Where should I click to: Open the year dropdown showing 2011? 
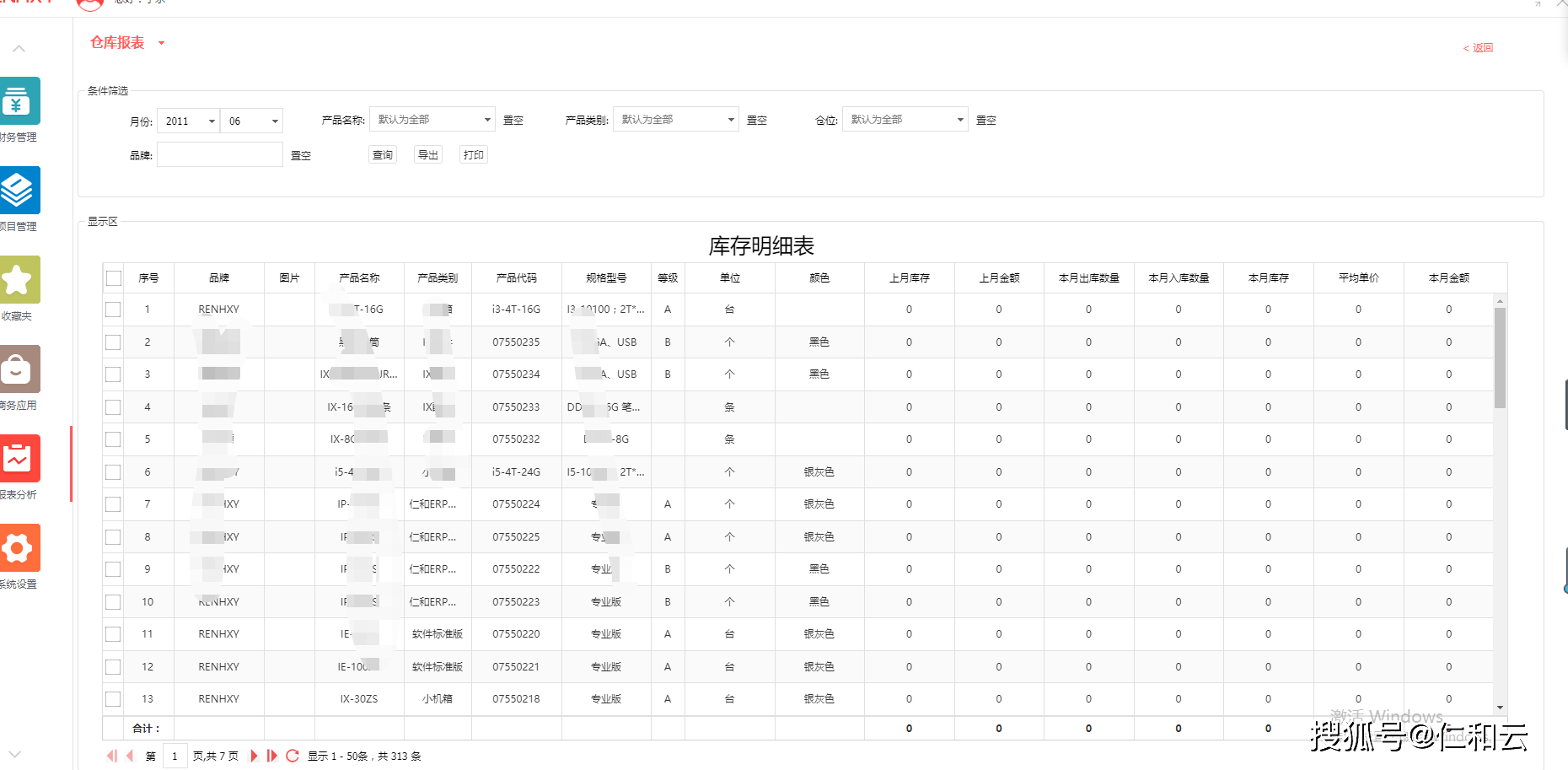189,121
